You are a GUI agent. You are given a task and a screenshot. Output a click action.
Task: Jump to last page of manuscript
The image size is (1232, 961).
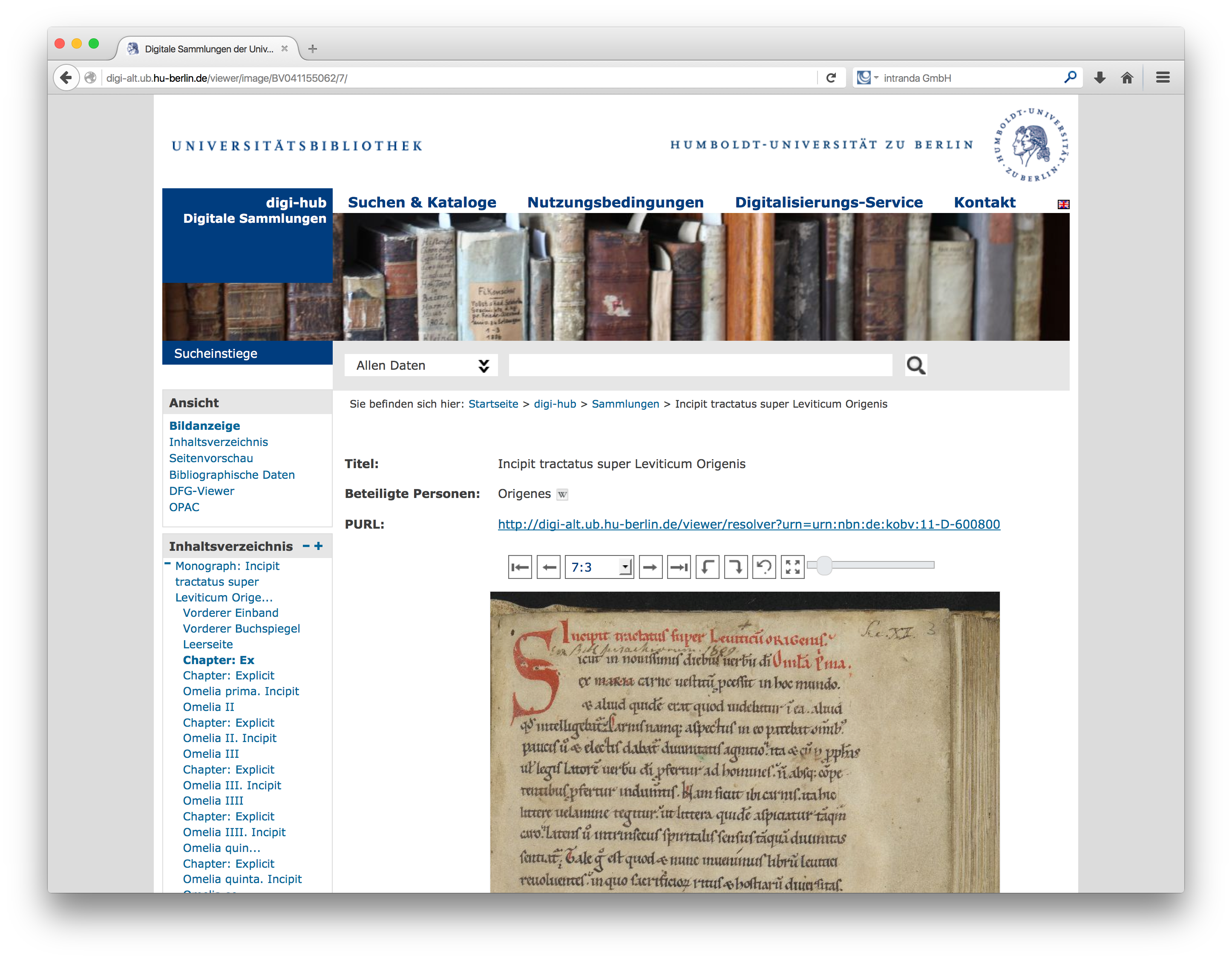[679, 567]
